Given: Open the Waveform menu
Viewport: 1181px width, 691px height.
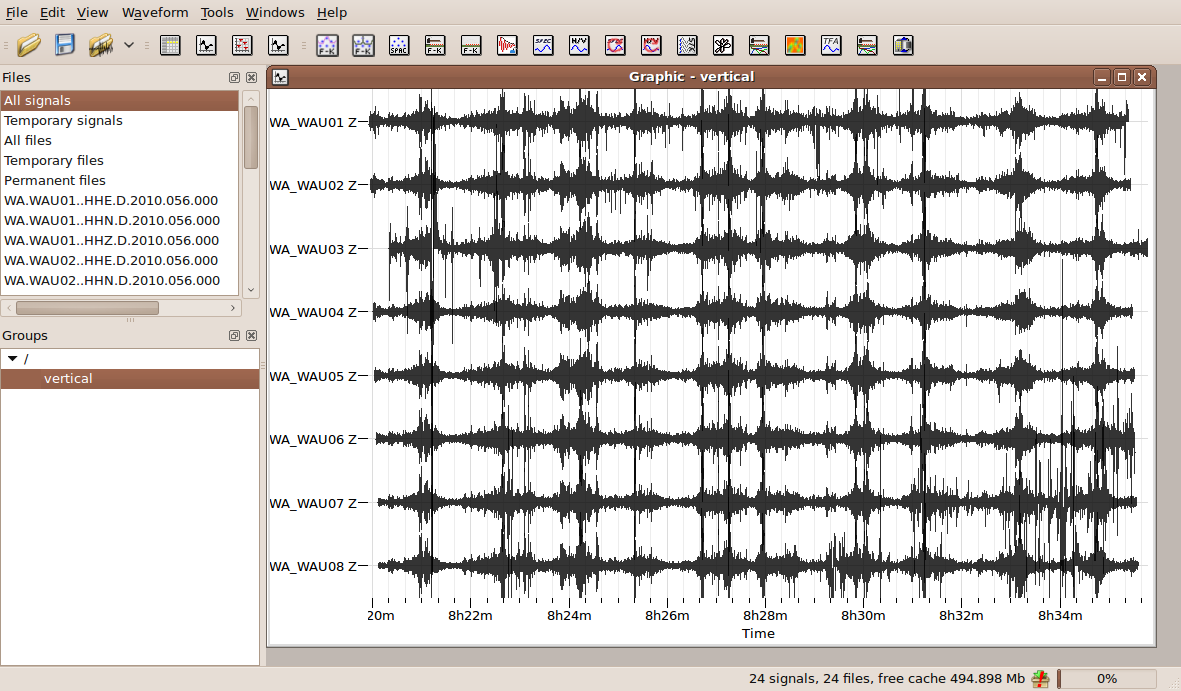Looking at the screenshot, I should tap(155, 13).
